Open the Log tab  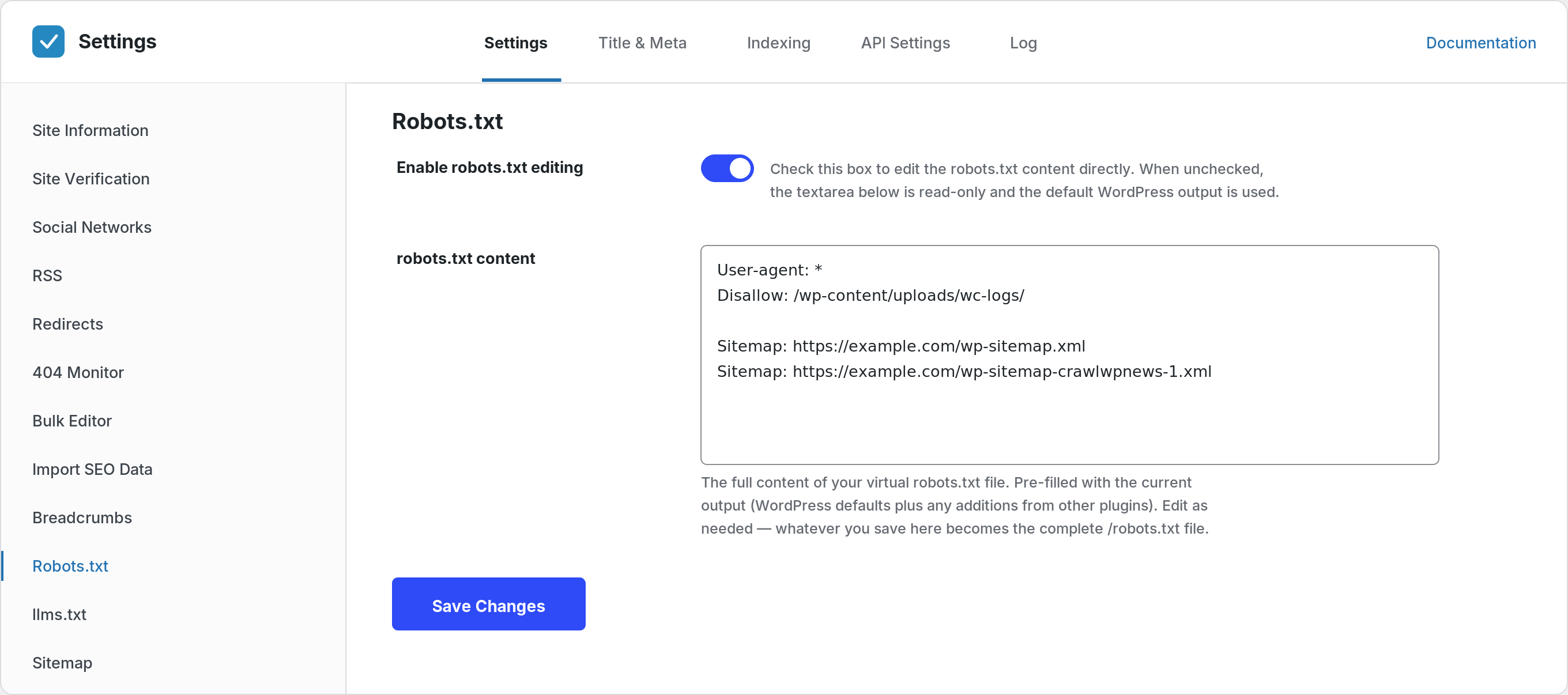pos(1023,43)
